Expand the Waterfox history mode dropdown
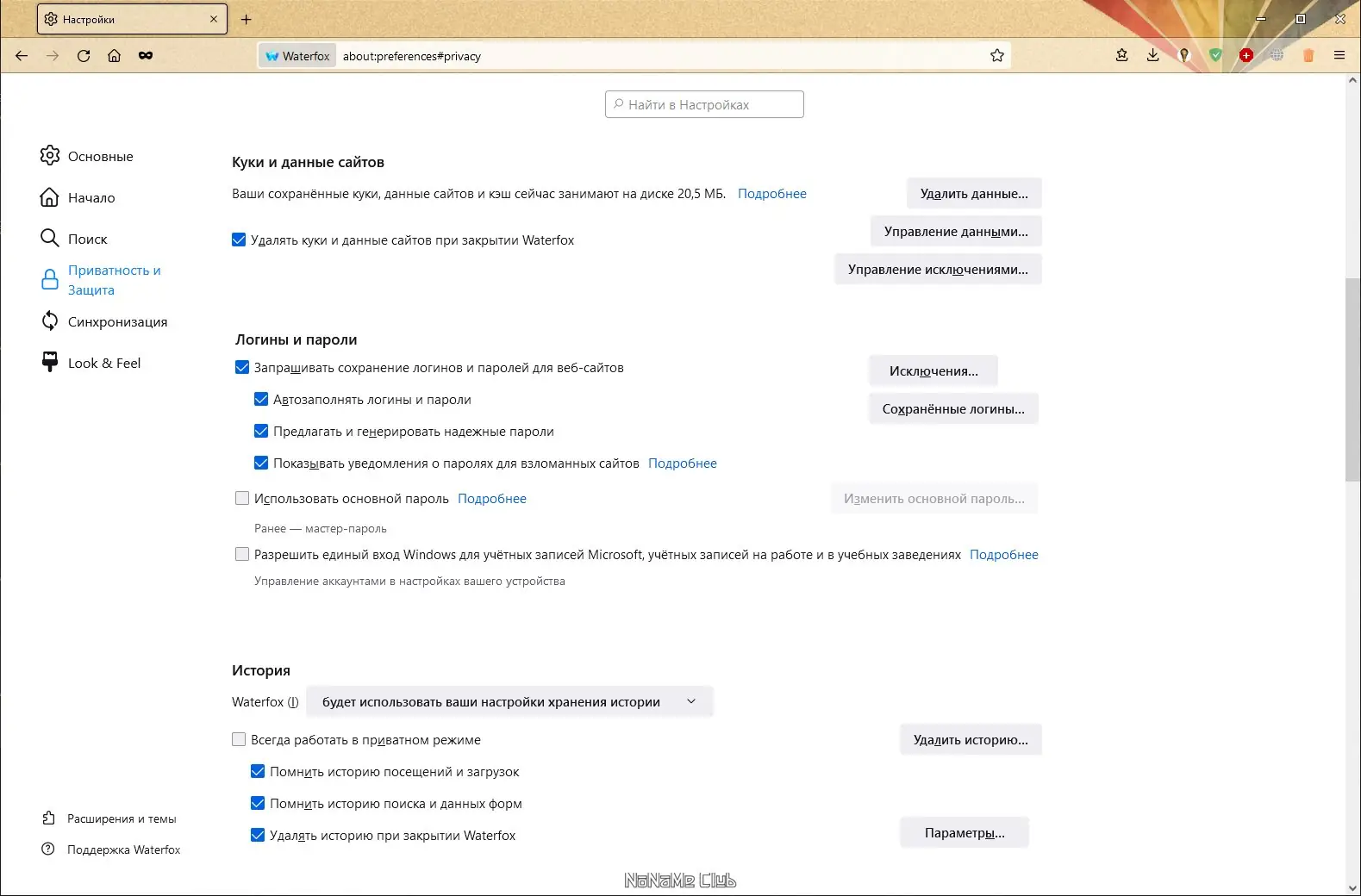 [509, 702]
